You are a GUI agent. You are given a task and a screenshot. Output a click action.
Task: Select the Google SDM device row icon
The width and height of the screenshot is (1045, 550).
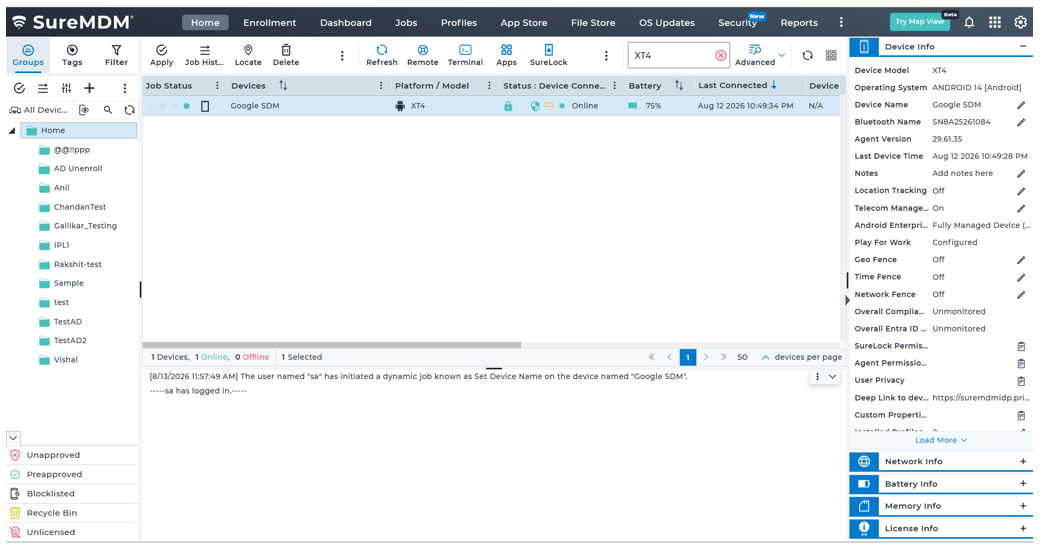click(x=205, y=106)
